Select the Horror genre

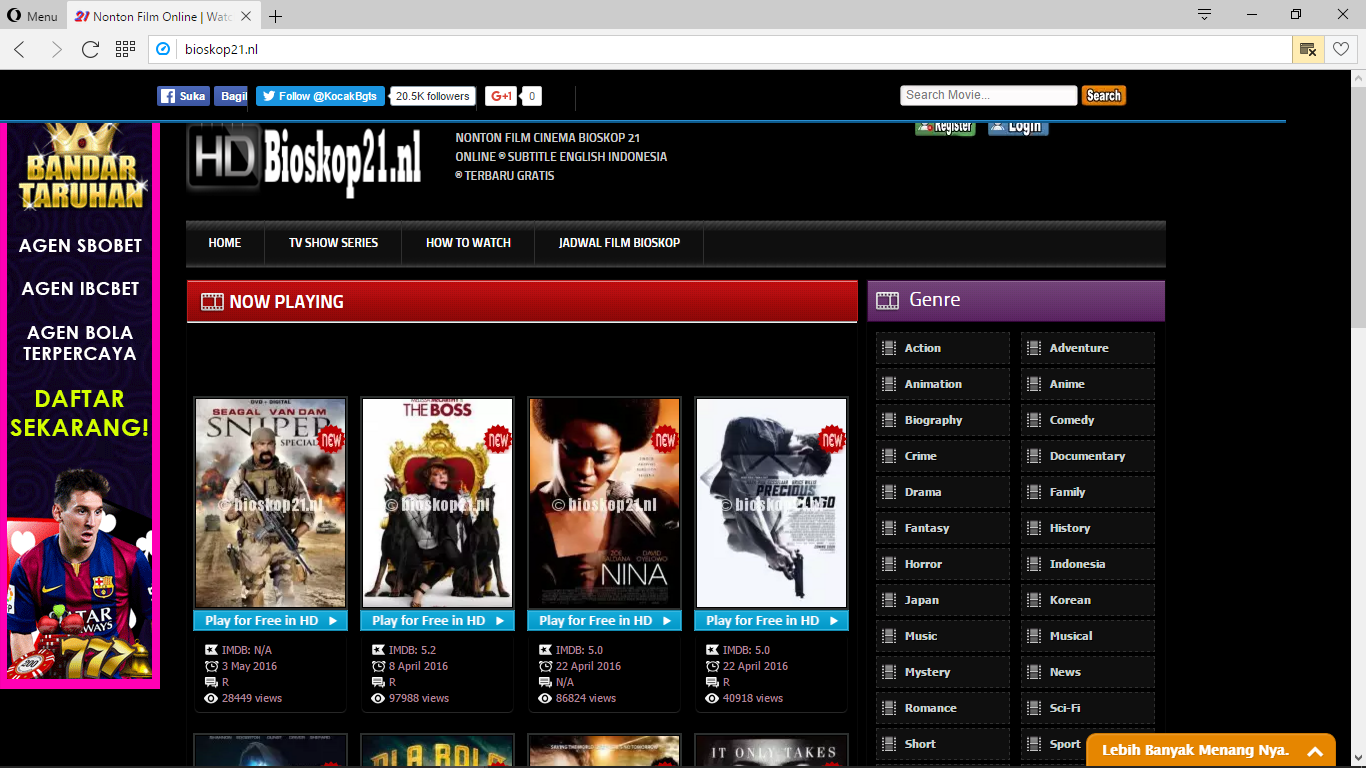point(943,564)
